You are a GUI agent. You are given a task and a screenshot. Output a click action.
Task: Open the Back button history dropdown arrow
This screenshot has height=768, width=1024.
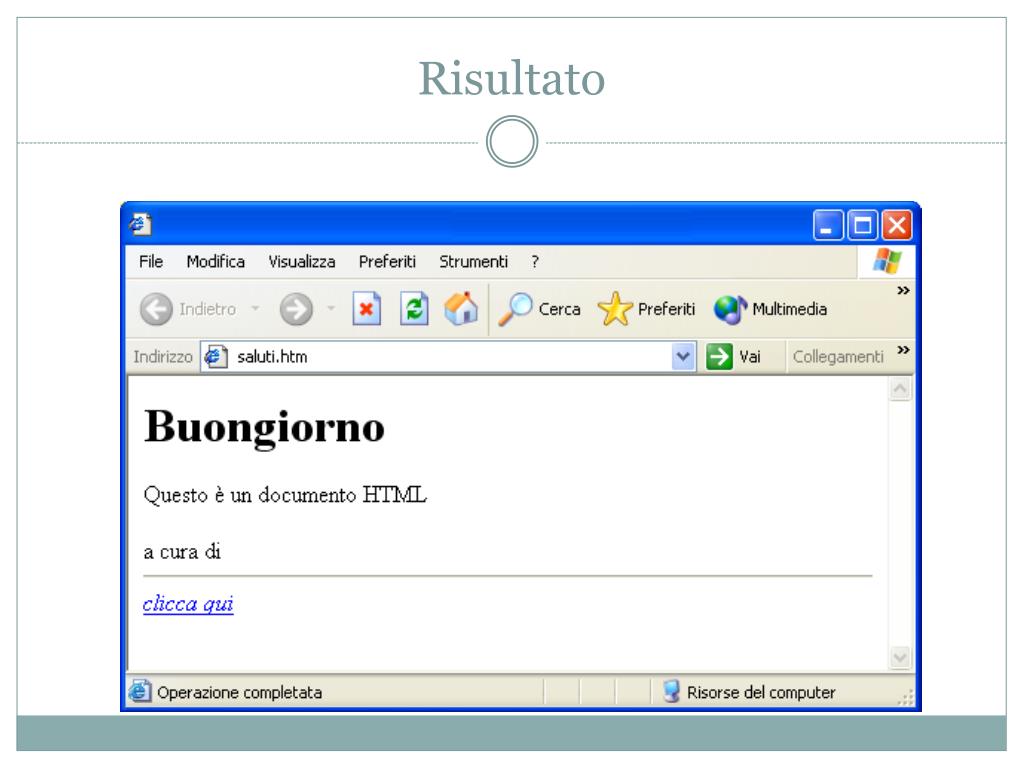coord(255,309)
